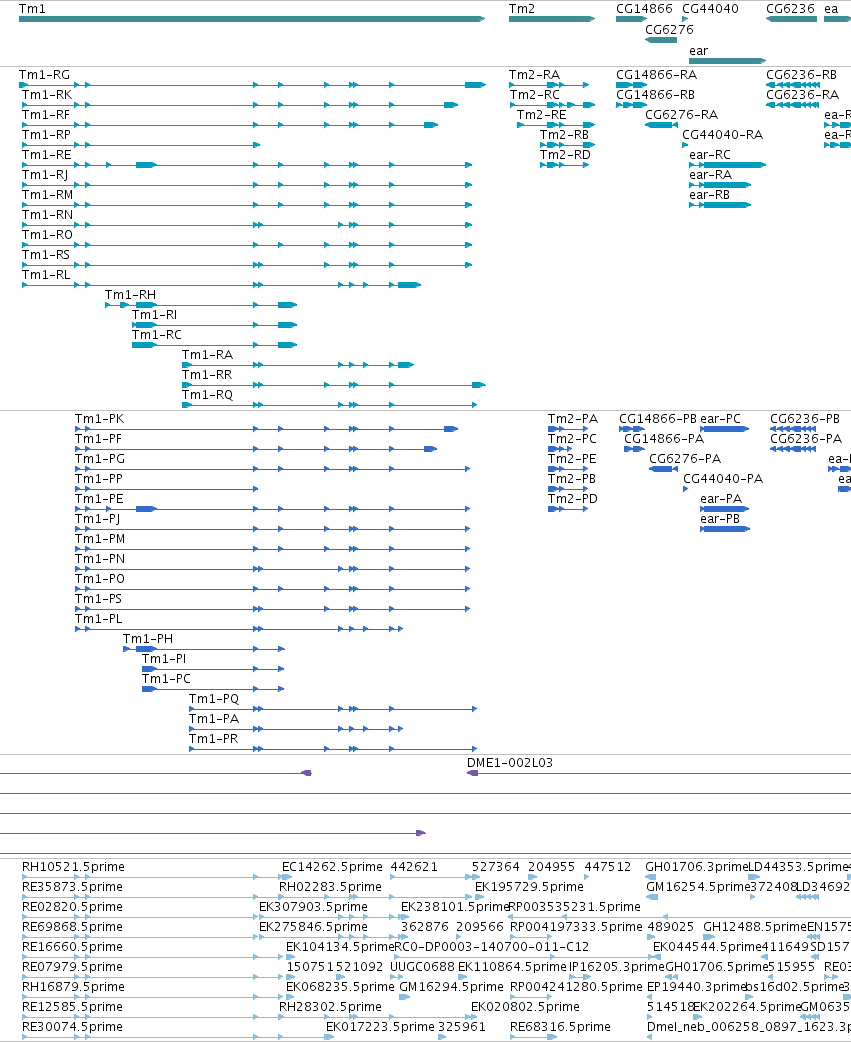Select protein Tm1-PC
Image resolution: width=851 pixels, height=1042 pixels.
213,688
